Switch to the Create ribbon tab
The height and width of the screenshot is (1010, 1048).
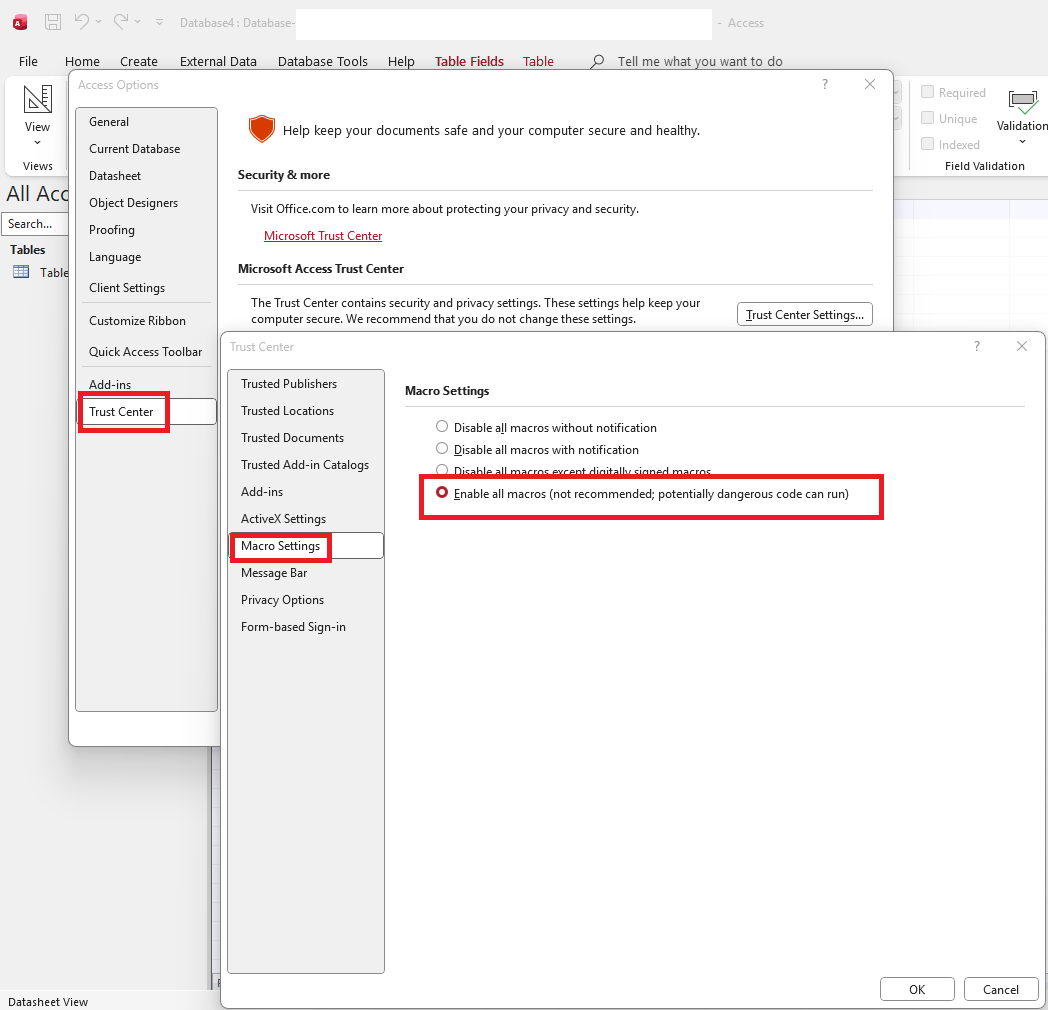click(138, 61)
